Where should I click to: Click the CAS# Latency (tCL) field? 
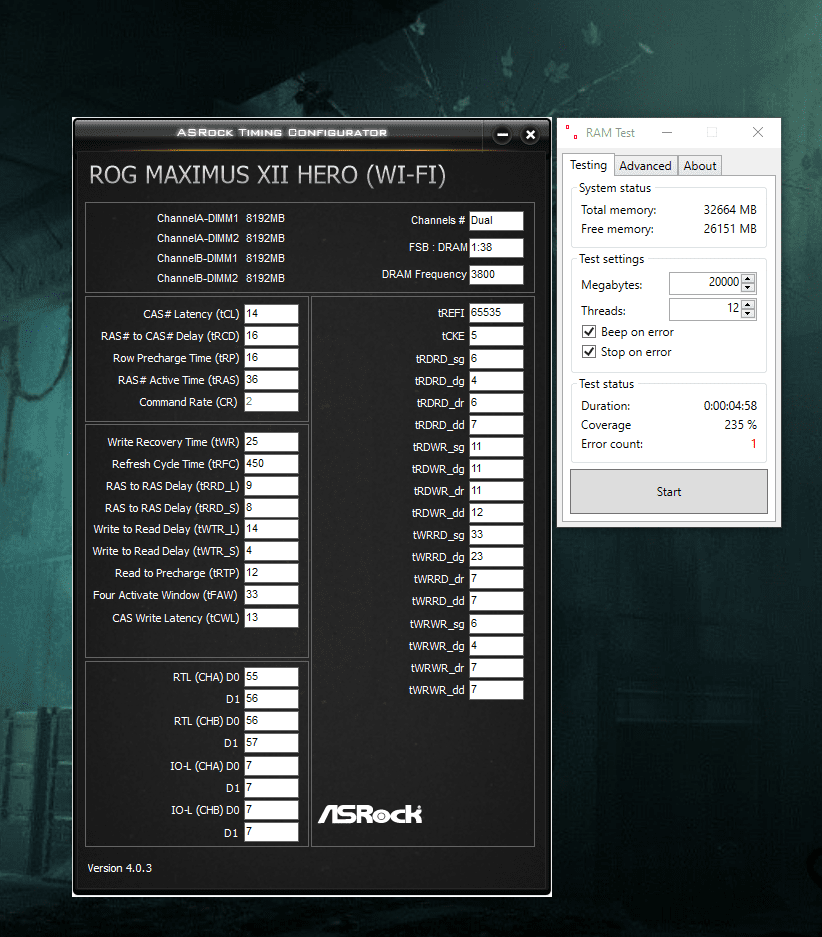point(271,314)
